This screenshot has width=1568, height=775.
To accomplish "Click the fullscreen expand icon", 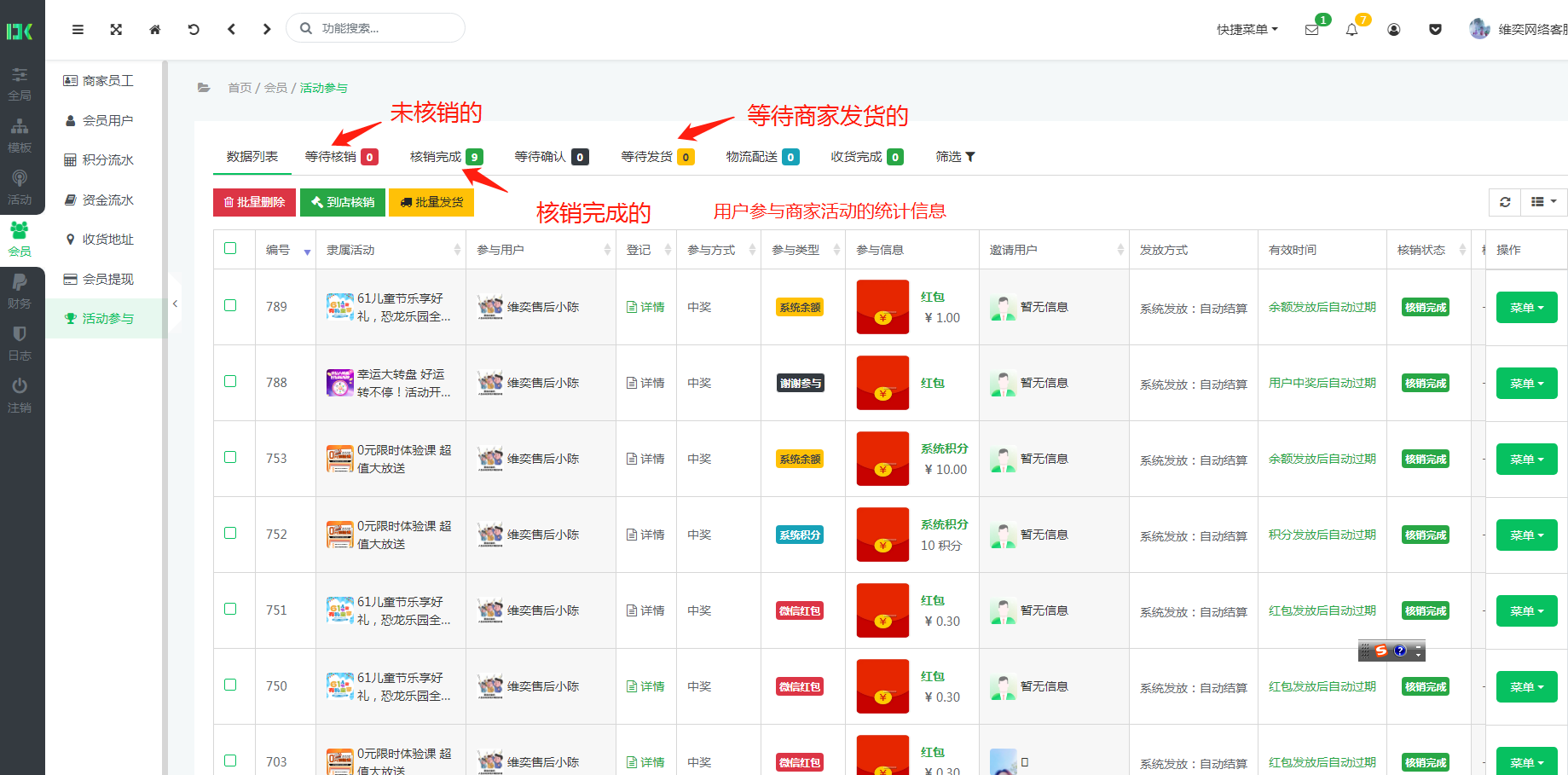I will point(116,29).
